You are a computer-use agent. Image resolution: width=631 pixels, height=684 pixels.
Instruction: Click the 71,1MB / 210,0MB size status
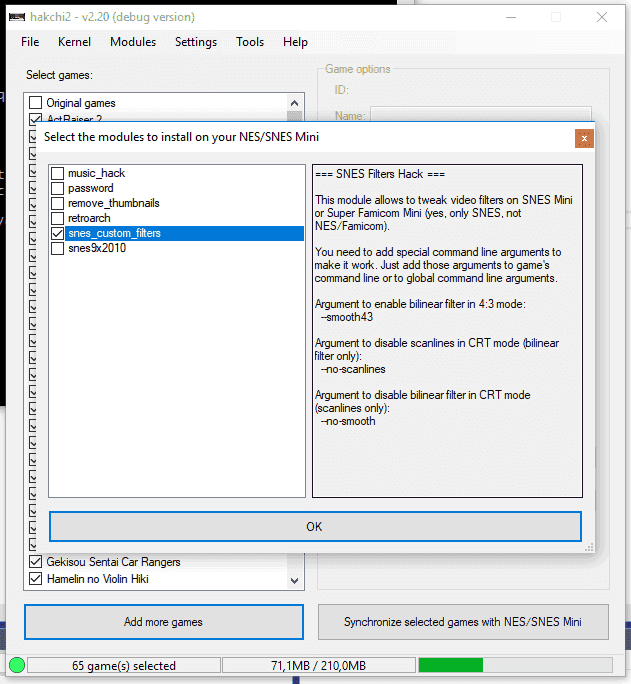(x=318, y=666)
